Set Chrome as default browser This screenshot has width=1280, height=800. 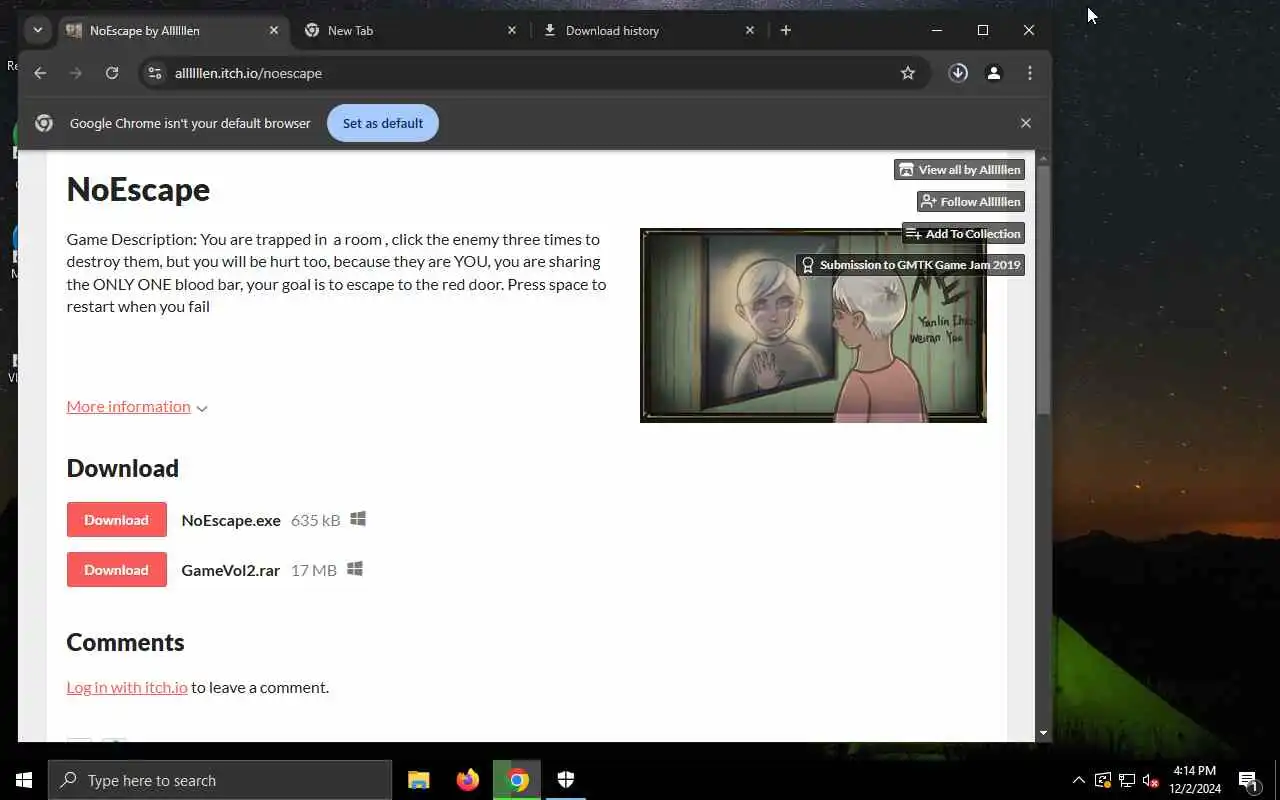click(383, 123)
